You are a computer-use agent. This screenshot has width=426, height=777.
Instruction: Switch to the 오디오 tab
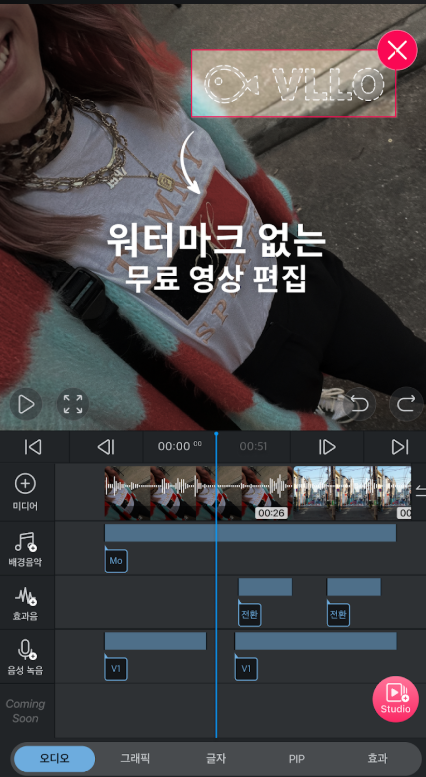(x=54, y=758)
